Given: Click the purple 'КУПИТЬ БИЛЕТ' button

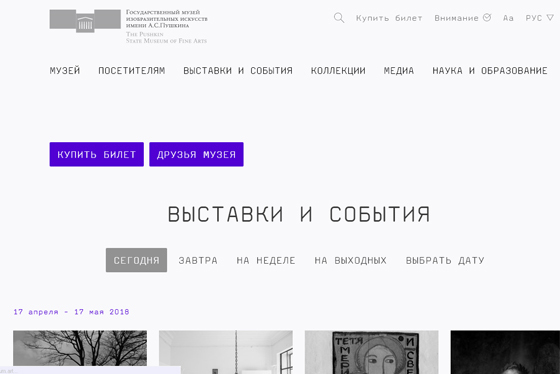Looking at the screenshot, I should coord(97,154).
